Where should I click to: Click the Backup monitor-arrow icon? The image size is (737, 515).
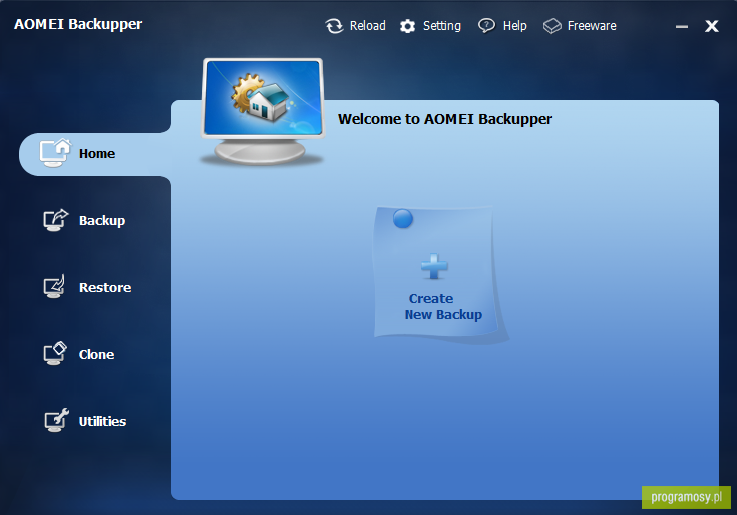point(55,220)
